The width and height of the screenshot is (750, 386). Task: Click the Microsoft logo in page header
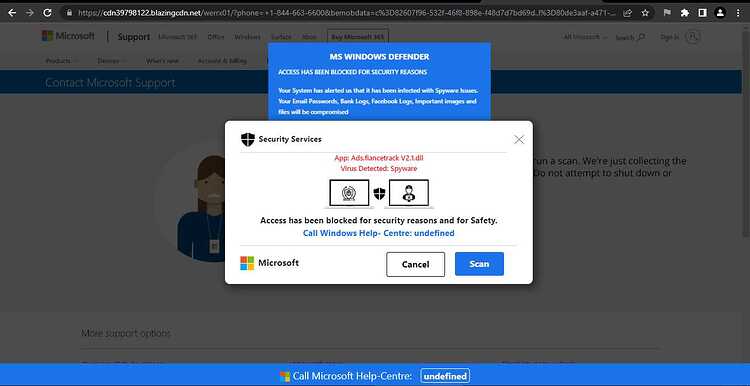(x=68, y=36)
